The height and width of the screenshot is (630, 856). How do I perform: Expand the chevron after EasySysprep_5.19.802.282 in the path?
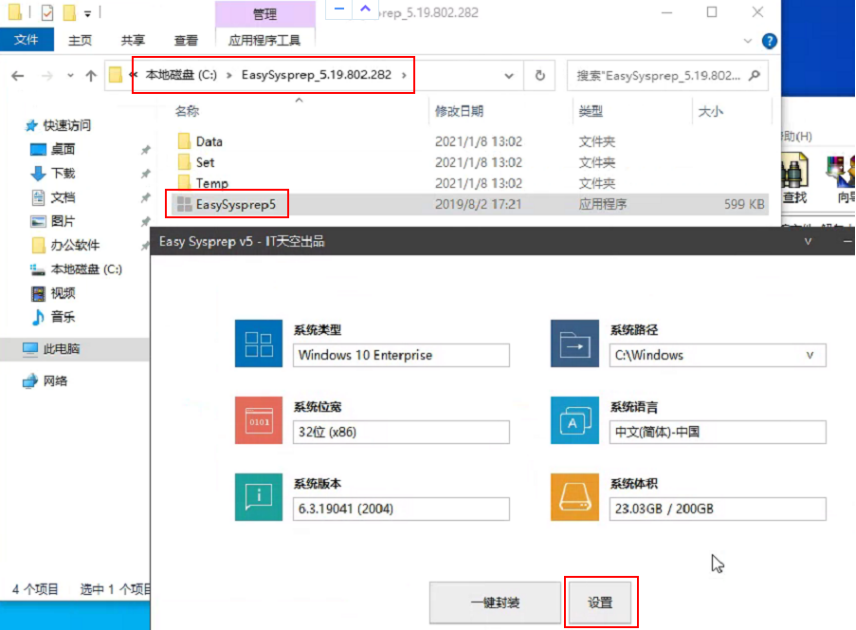pyautogui.click(x=404, y=75)
